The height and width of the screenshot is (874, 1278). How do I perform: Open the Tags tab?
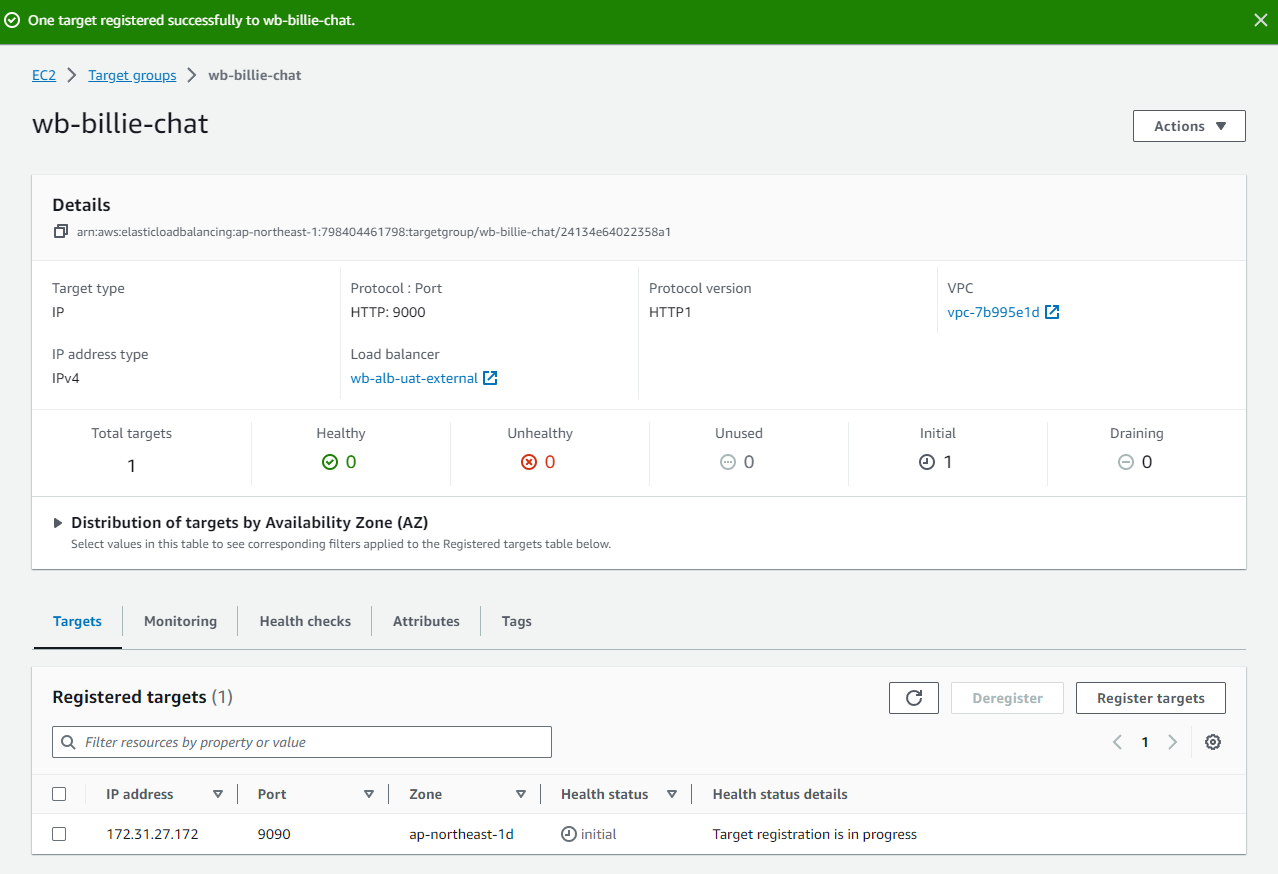pyautogui.click(x=517, y=621)
